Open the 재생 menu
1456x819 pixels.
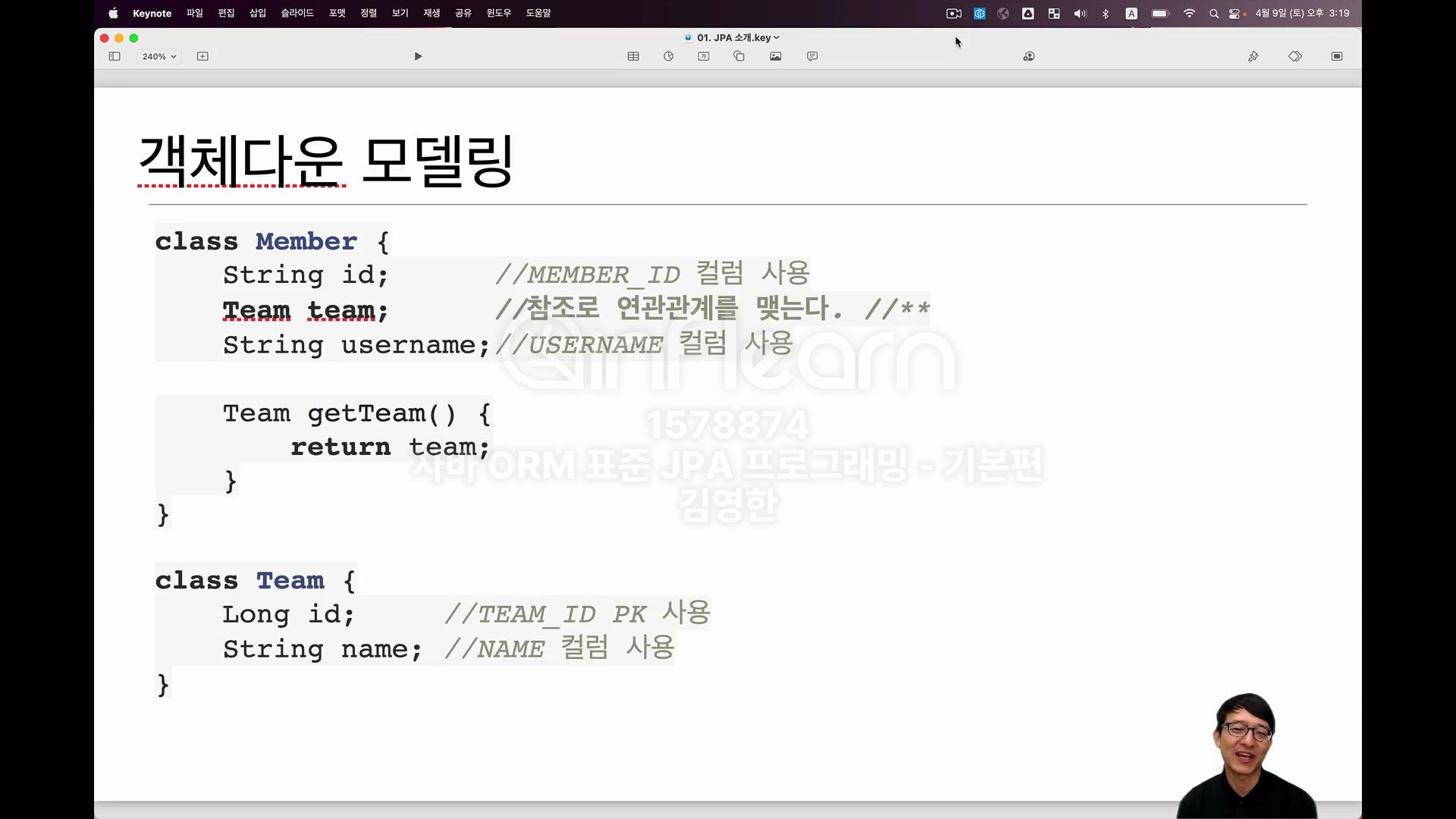pos(431,13)
